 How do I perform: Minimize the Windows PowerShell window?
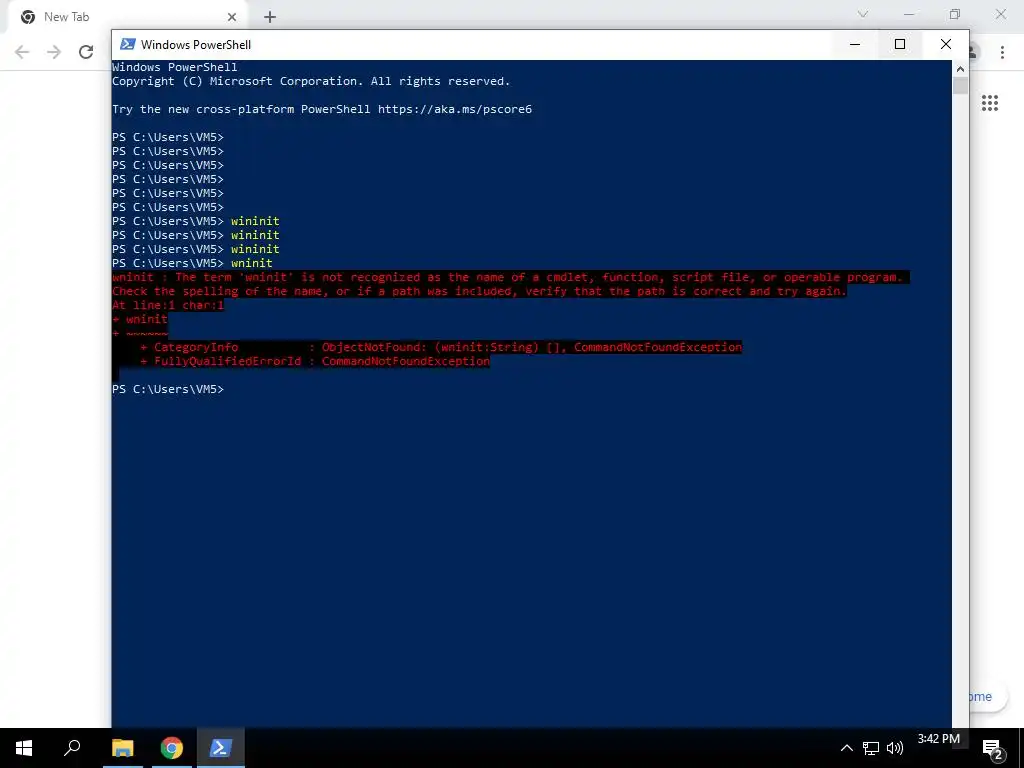point(854,44)
